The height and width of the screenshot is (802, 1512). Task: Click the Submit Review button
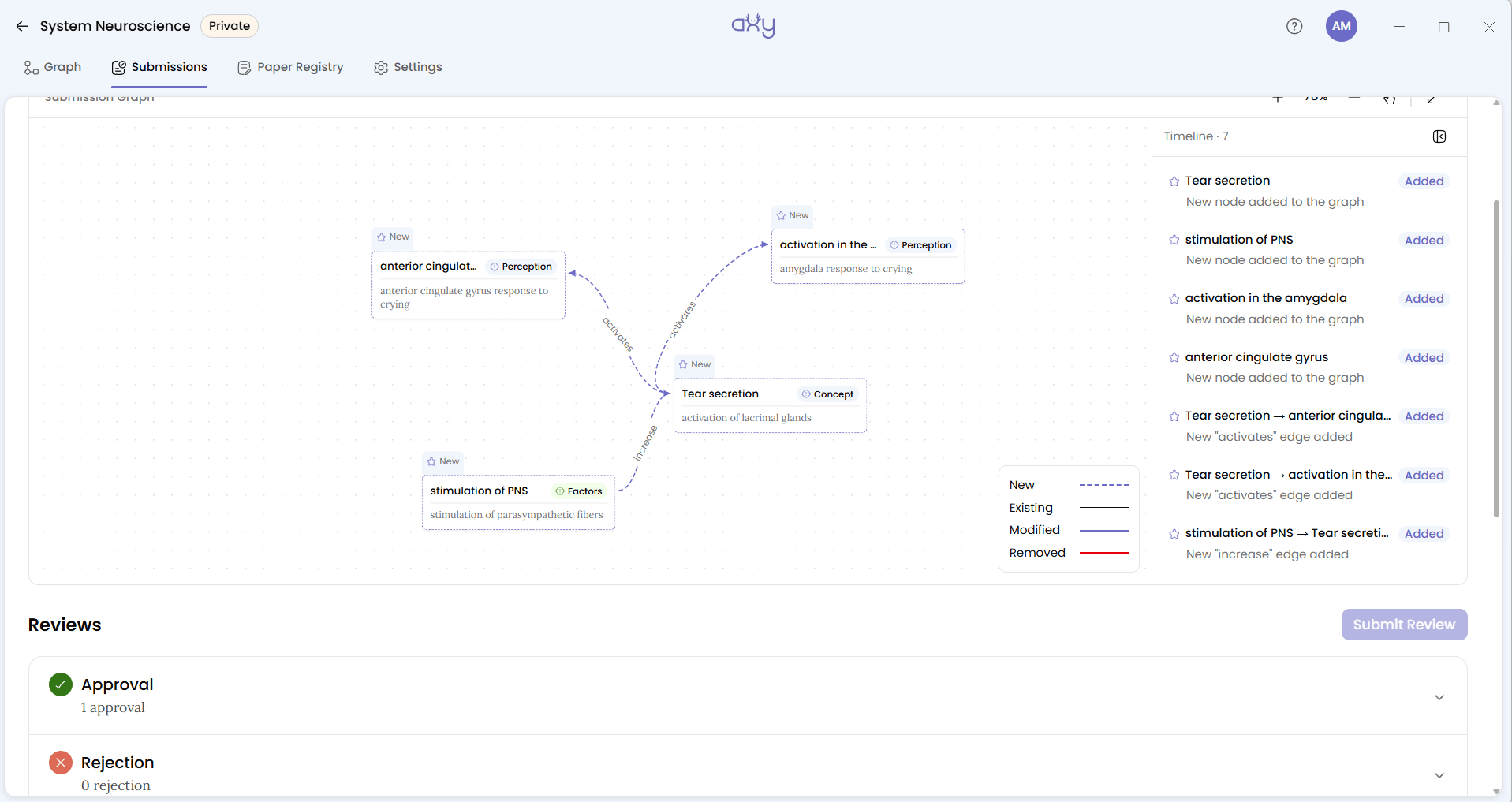[1404, 625]
